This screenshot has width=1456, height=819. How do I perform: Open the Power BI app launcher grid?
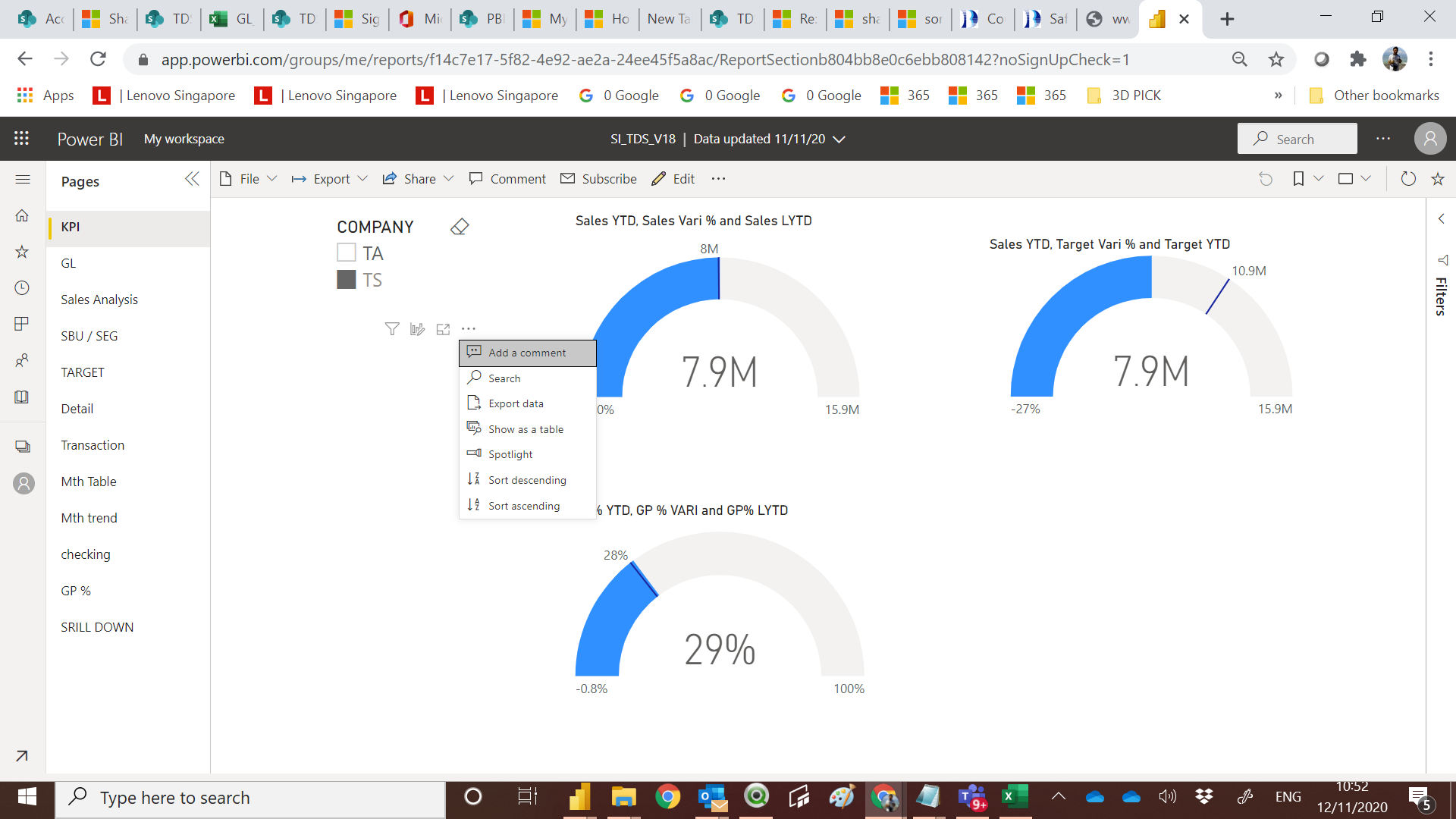tap(21, 138)
